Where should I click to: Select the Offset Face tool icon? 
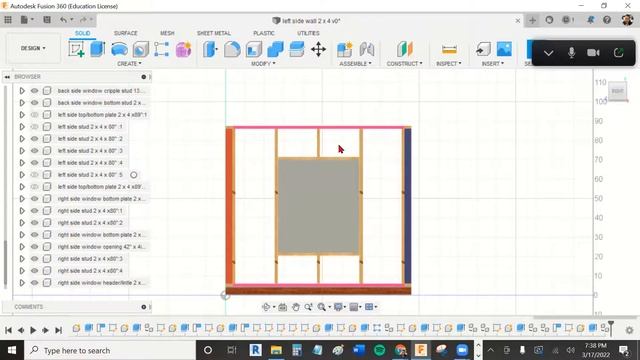click(x=297, y=49)
